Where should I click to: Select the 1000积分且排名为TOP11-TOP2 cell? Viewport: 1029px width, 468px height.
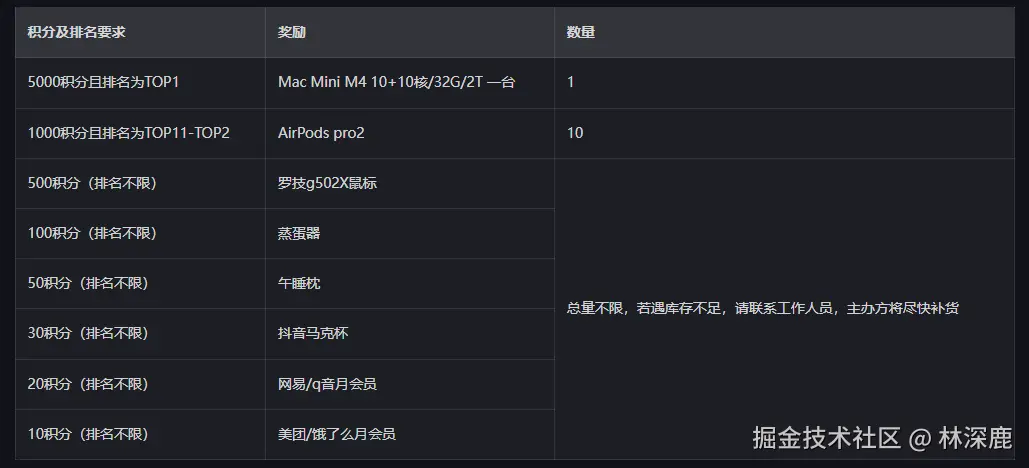129,133
